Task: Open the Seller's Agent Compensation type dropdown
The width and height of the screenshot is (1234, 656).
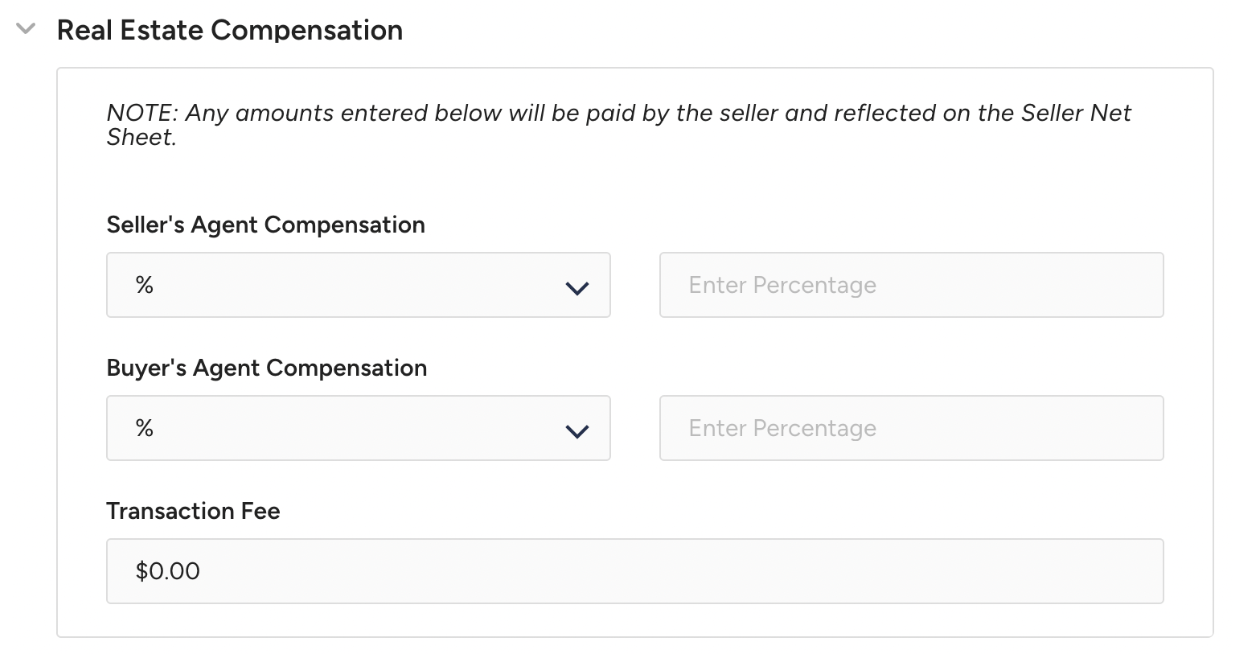Action: 358,285
